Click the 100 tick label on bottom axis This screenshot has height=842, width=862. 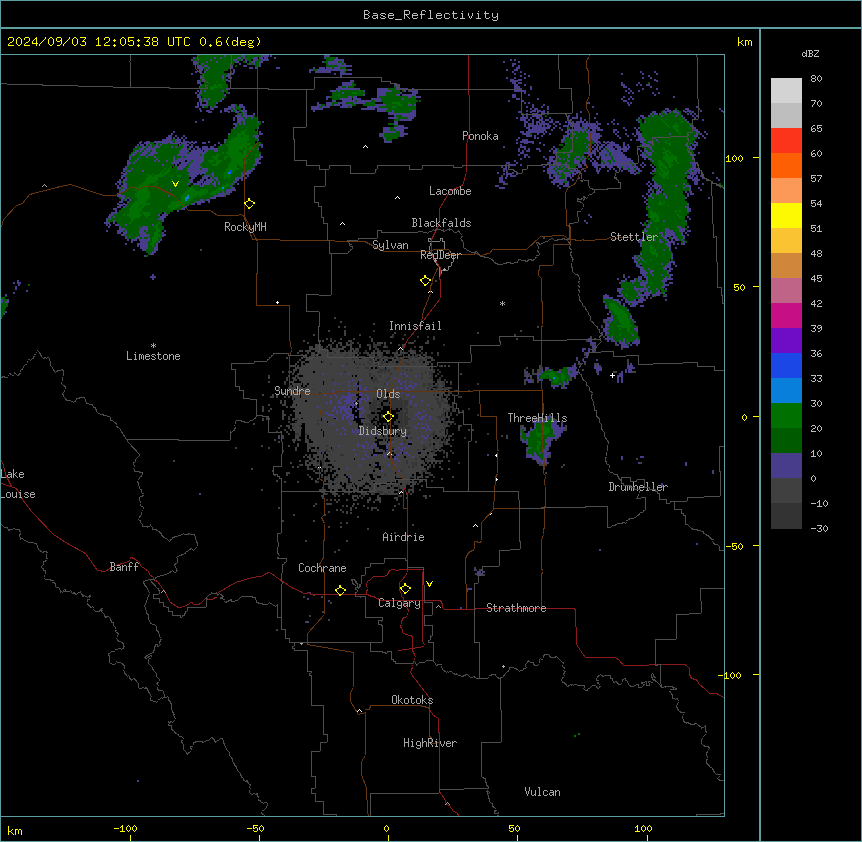pyautogui.click(x=643, y=828)
